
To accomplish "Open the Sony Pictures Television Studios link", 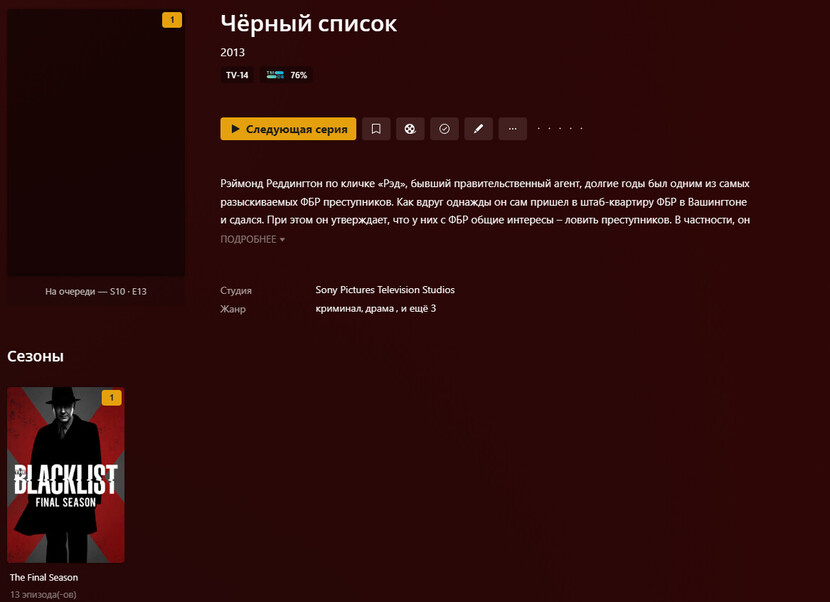I will tap(385, 290).
